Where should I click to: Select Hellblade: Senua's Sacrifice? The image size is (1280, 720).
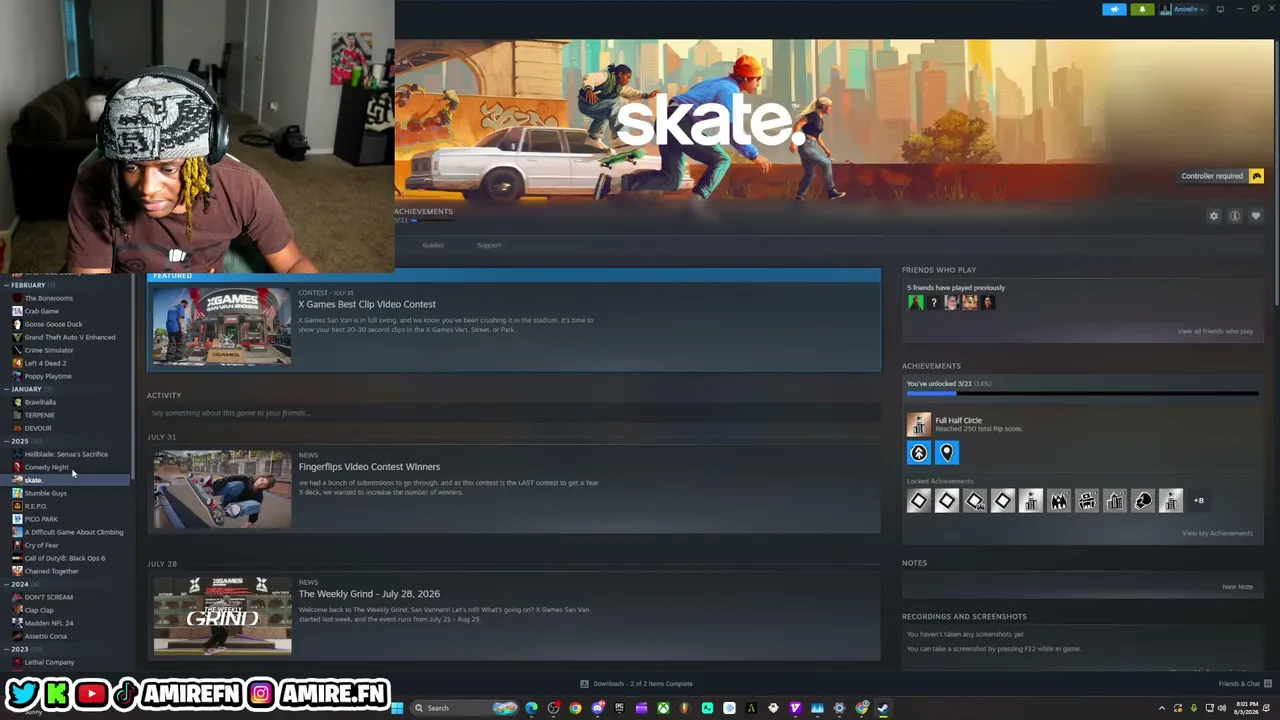point(66,454)
